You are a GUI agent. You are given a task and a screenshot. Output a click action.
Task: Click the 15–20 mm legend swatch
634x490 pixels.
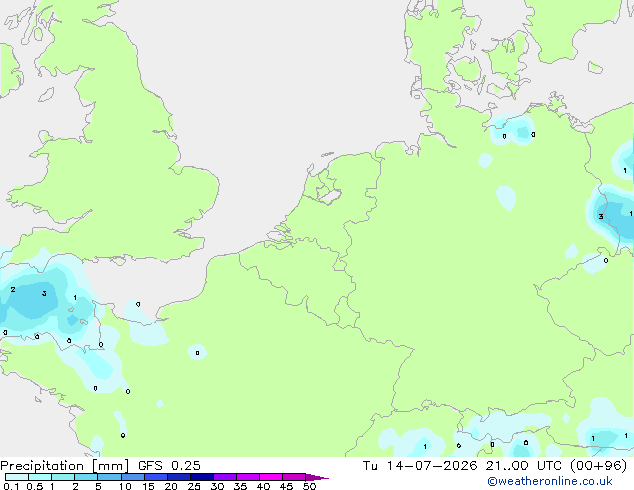coord(155,477)
